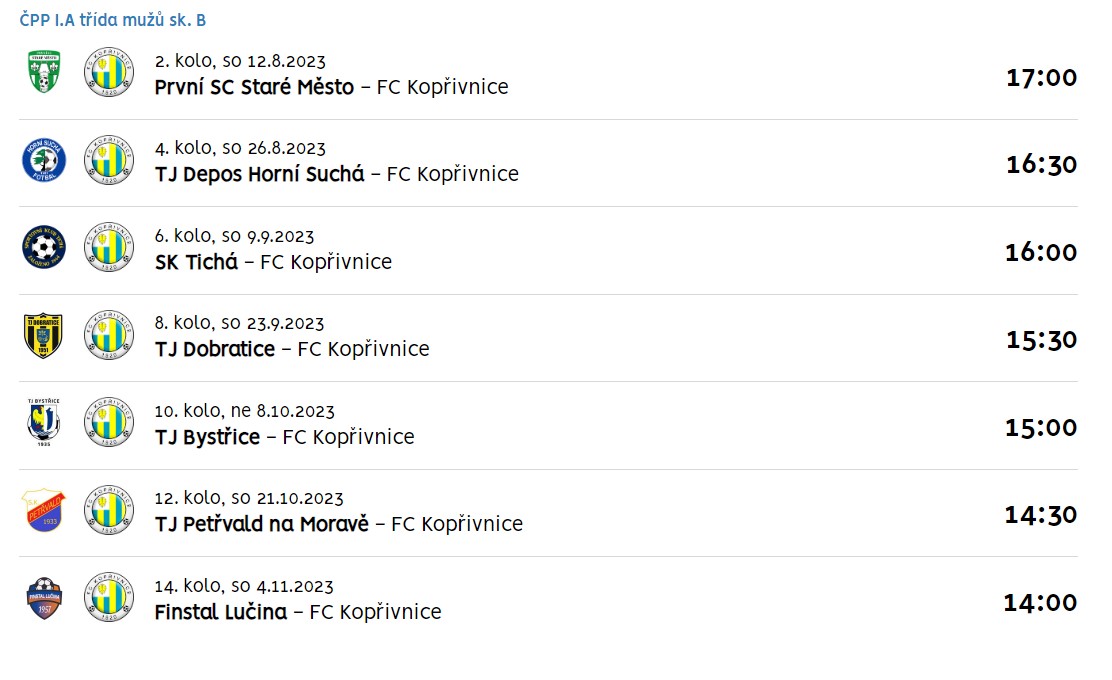
Task: Click the První SC Staré Město club crest
Action: click(44, 72)
